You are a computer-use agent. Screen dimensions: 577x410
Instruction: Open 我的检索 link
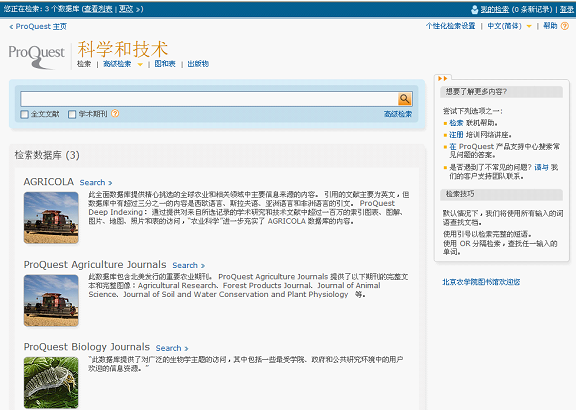pos(495,9)
